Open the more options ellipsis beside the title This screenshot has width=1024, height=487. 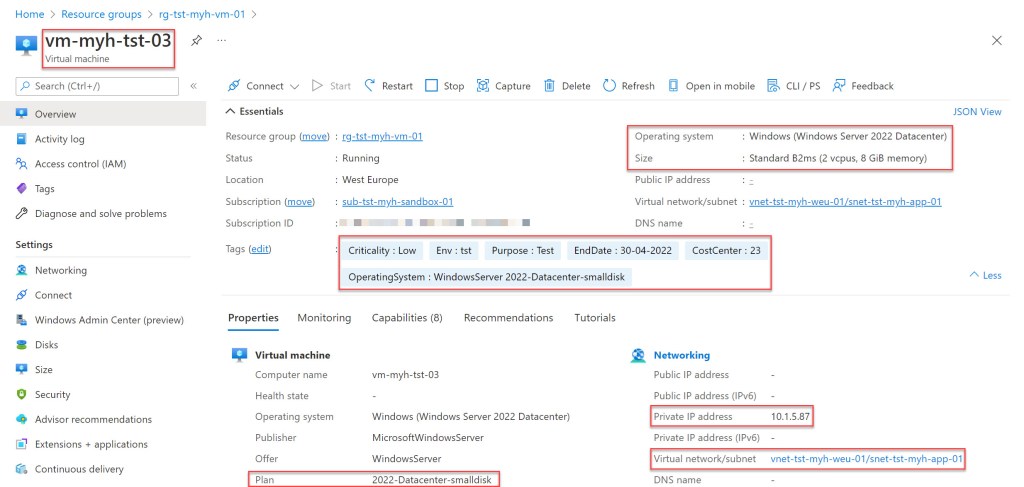(x=221, y=41)
